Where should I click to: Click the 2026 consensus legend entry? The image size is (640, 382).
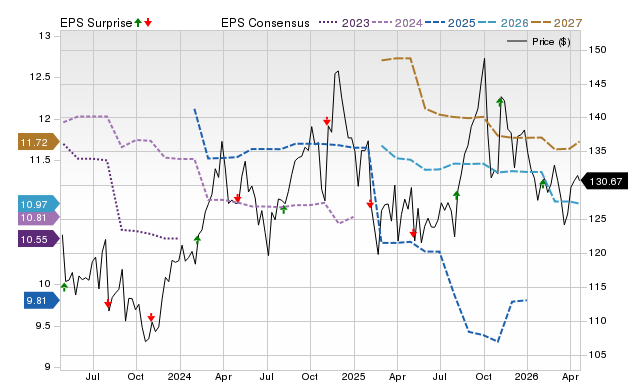pyautogui.click(x=503, y=23)
